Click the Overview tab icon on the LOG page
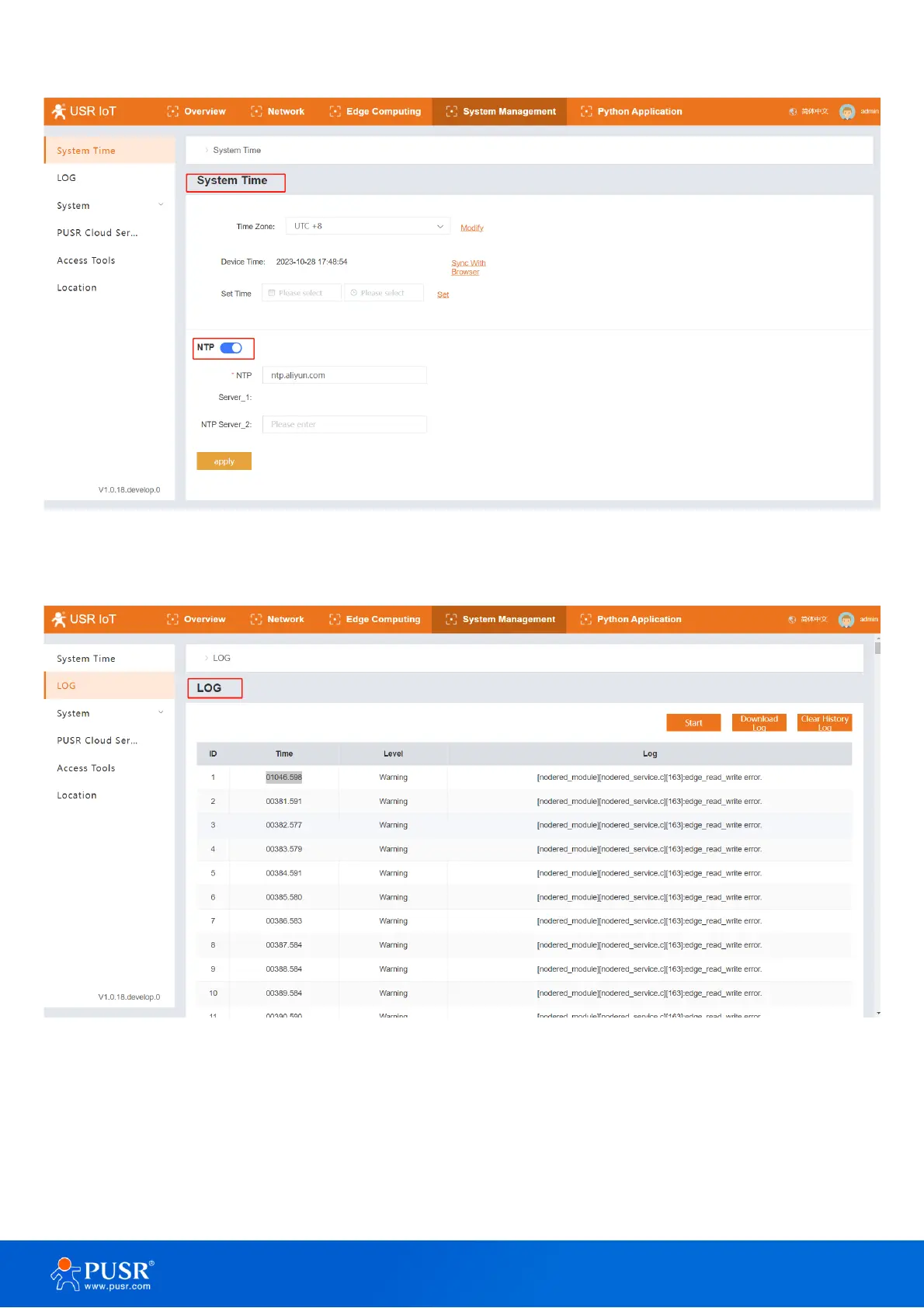 pyautogui.click(x=172, y=620)
